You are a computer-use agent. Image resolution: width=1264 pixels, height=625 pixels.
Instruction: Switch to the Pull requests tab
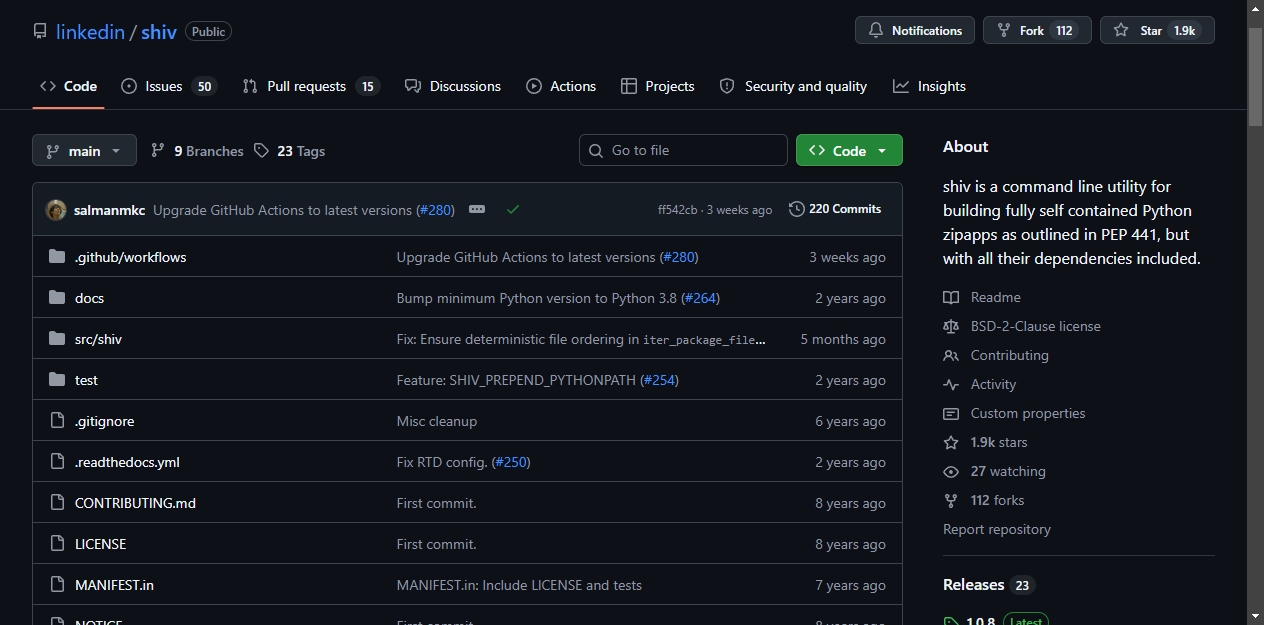point(311,86)
